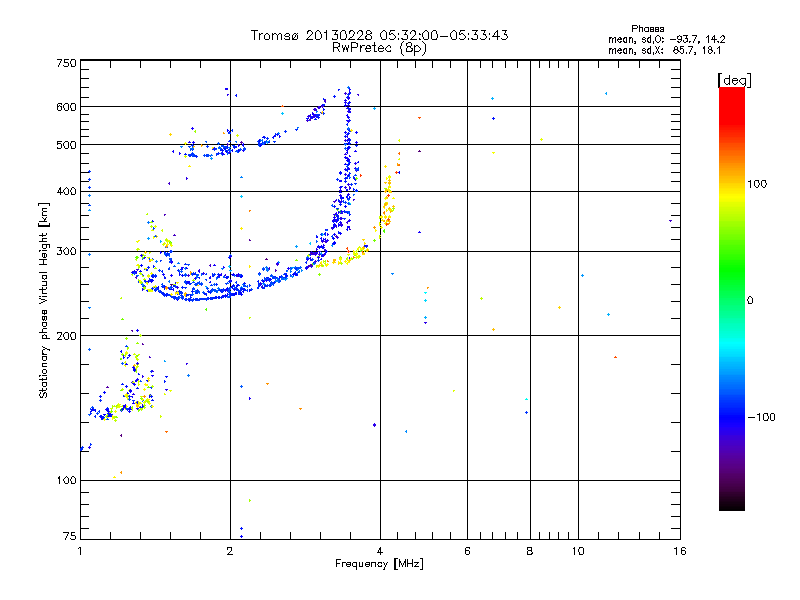
Task: Click the colorbar tick label '-100'
Action: (762, 417)
